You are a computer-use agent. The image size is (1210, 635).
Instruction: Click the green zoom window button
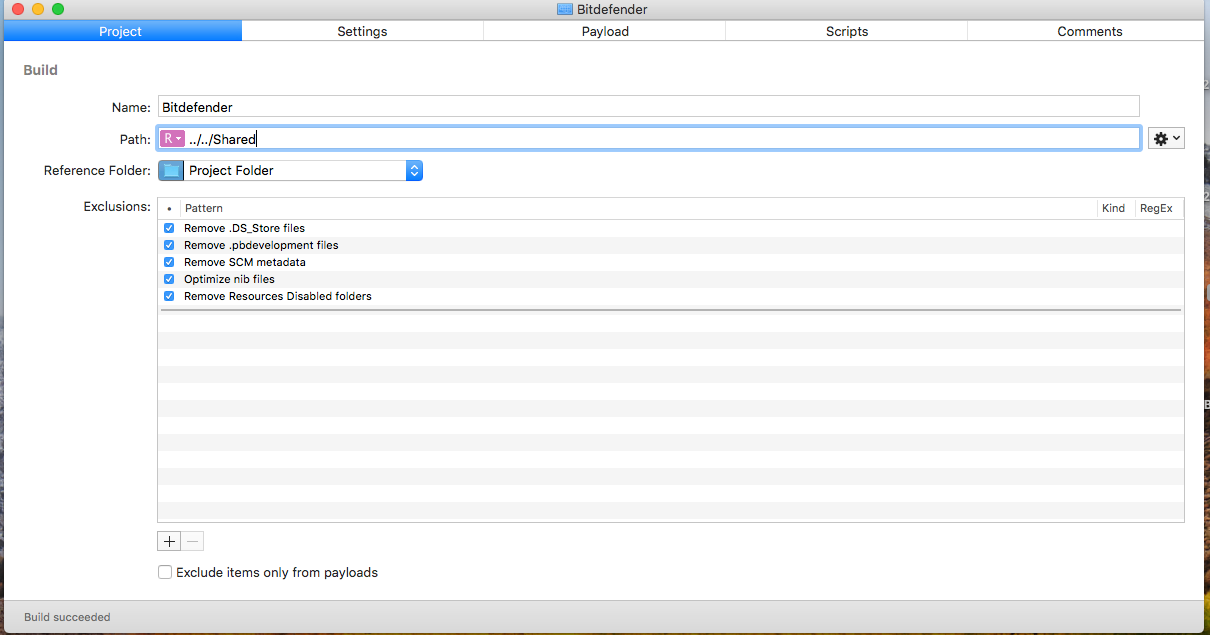pyautogui.click(x=58, y=9)
